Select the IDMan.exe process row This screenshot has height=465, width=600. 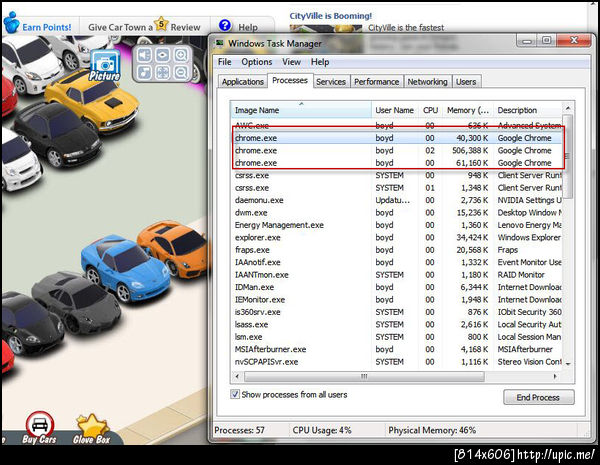397,287
